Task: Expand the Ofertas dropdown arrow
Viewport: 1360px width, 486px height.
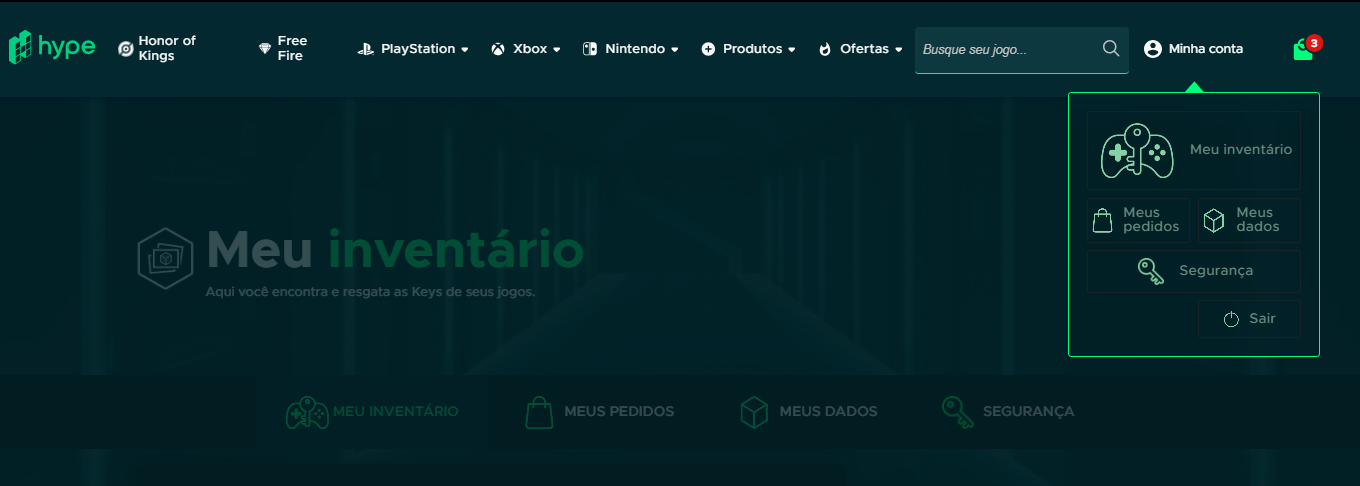Action: tap(899, 49)
